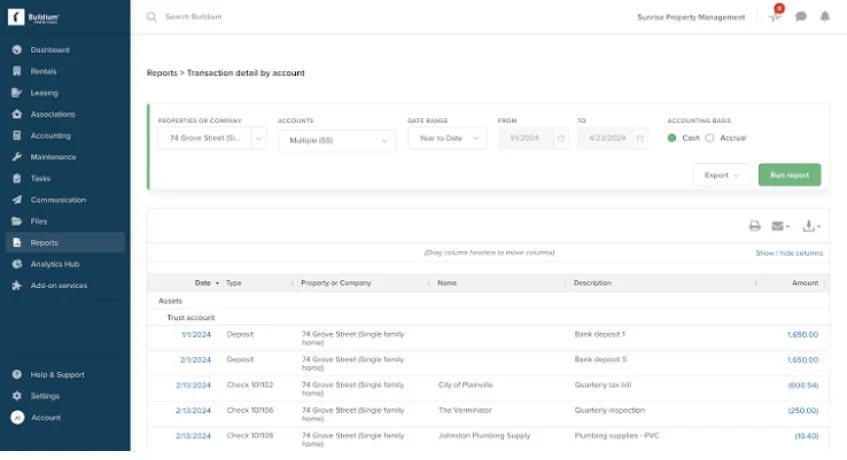Image resolution: width=847 pixels, height=460 pixels.
Task: Select the Accrual accounting basis
Action: (x=710, y=138)
